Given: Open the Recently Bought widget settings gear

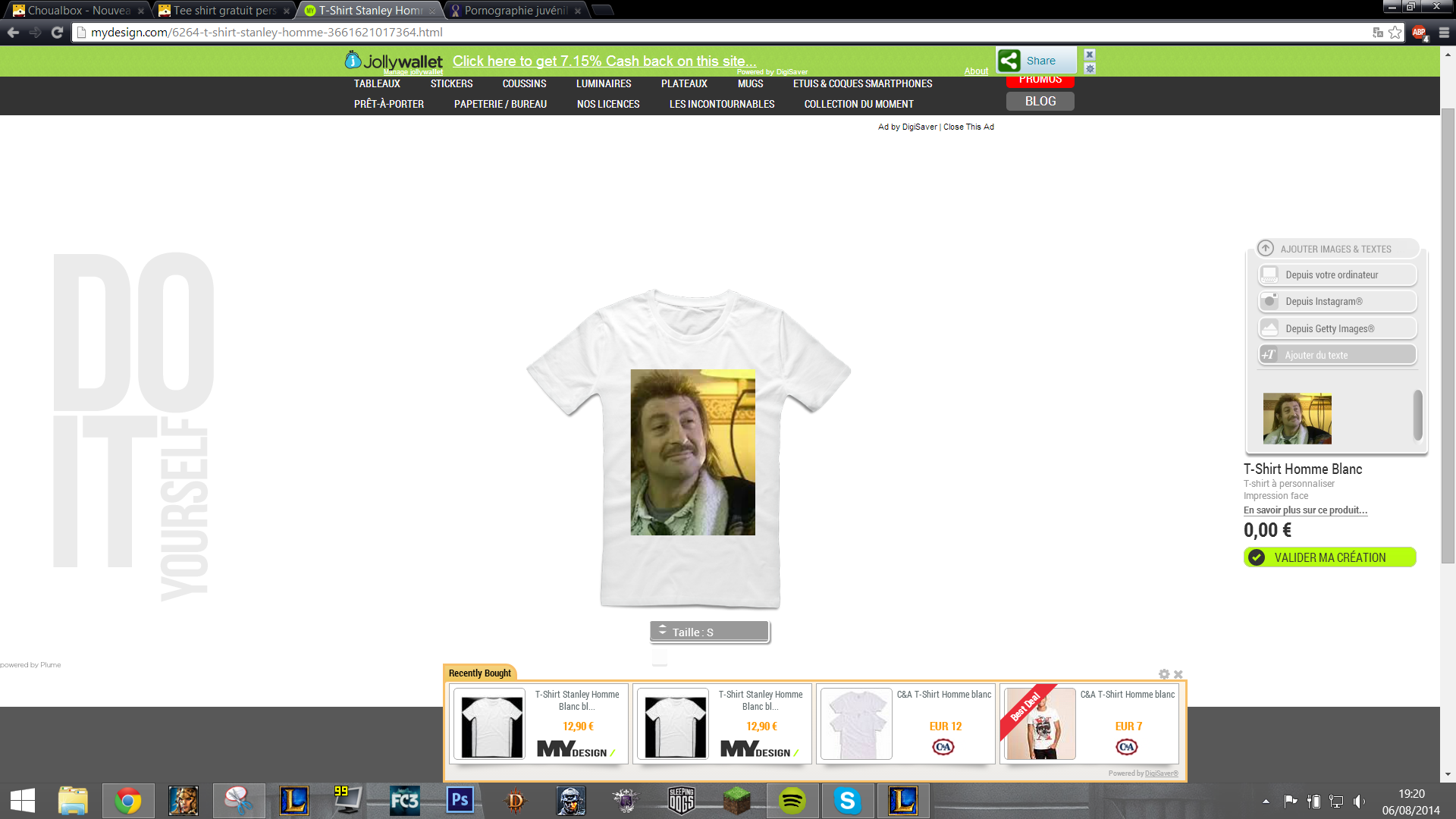Looking at the screenshot, I should coord(1164,674).
